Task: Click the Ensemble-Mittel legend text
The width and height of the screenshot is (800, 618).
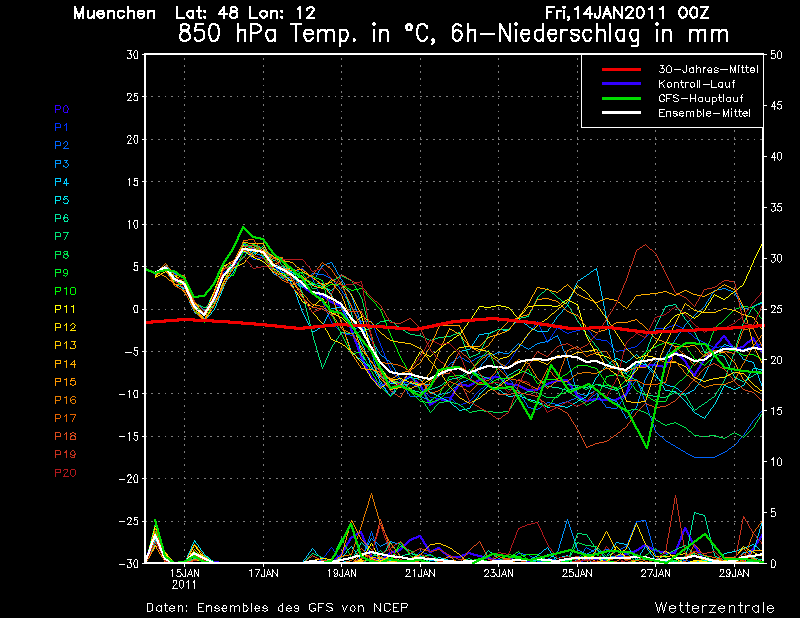Action: point(704,113)
